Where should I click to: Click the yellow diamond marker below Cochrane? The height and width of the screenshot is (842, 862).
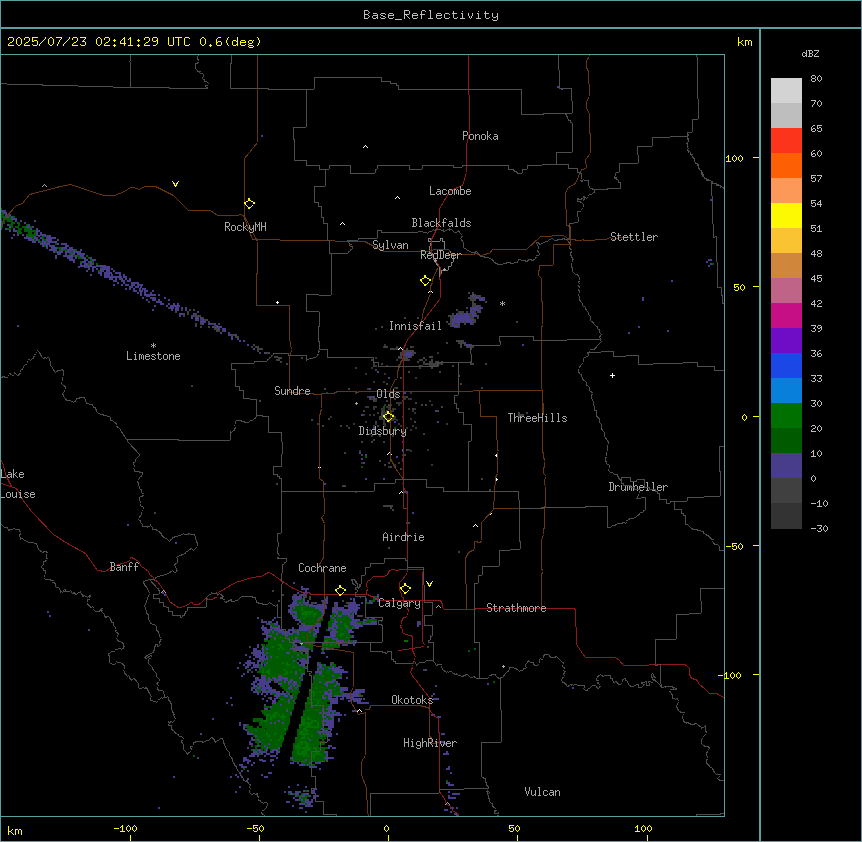340,590
